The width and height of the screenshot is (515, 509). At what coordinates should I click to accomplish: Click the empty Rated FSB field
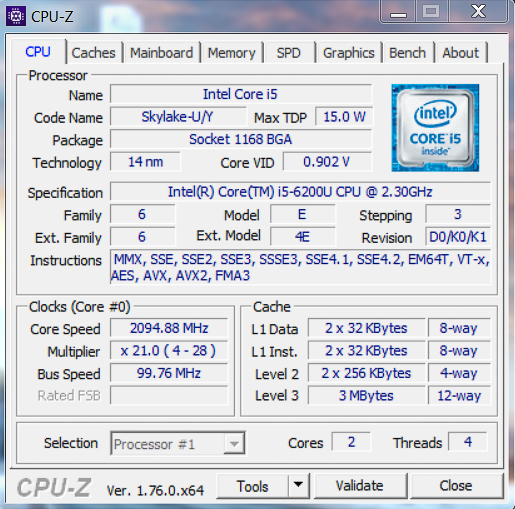point(169,395)
